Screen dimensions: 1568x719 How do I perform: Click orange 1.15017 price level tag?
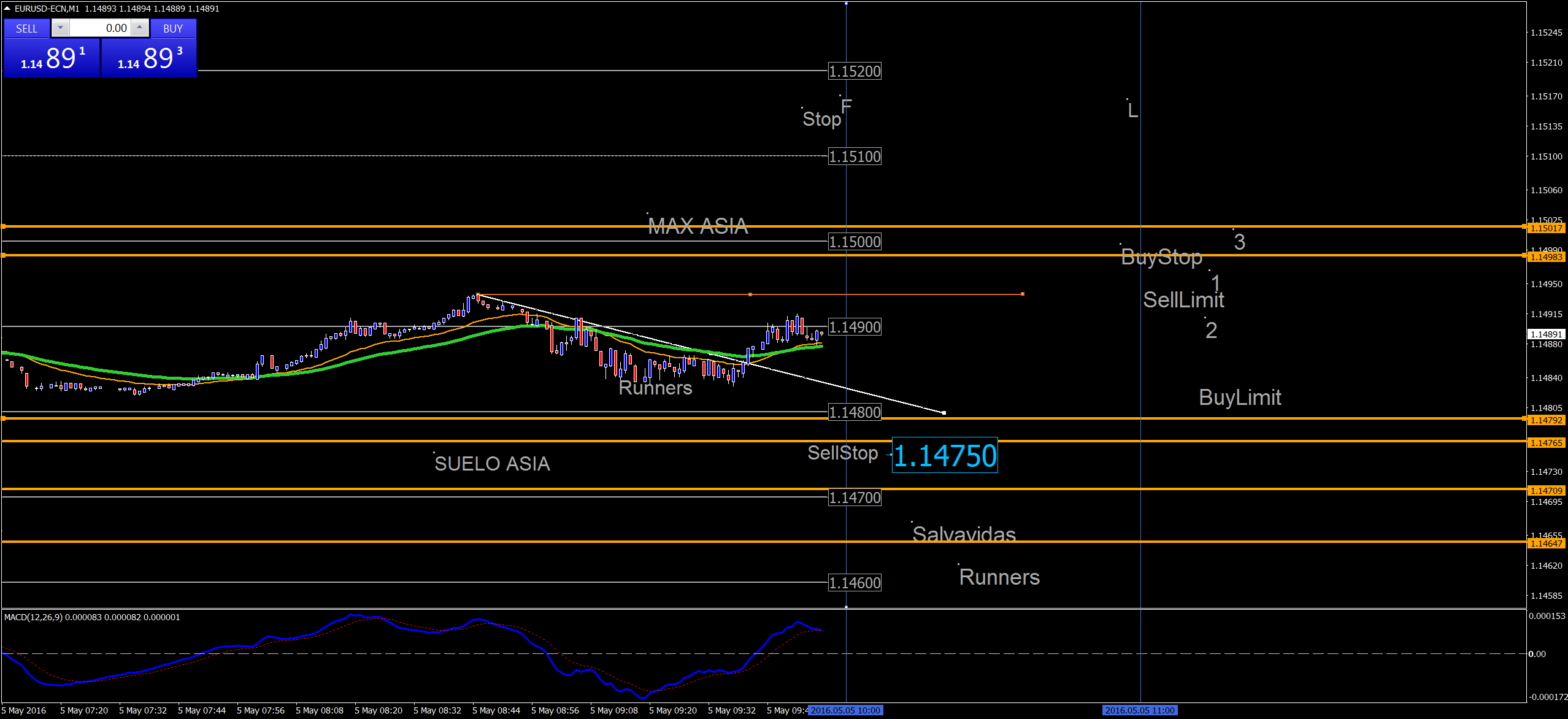click(1546, 228)
